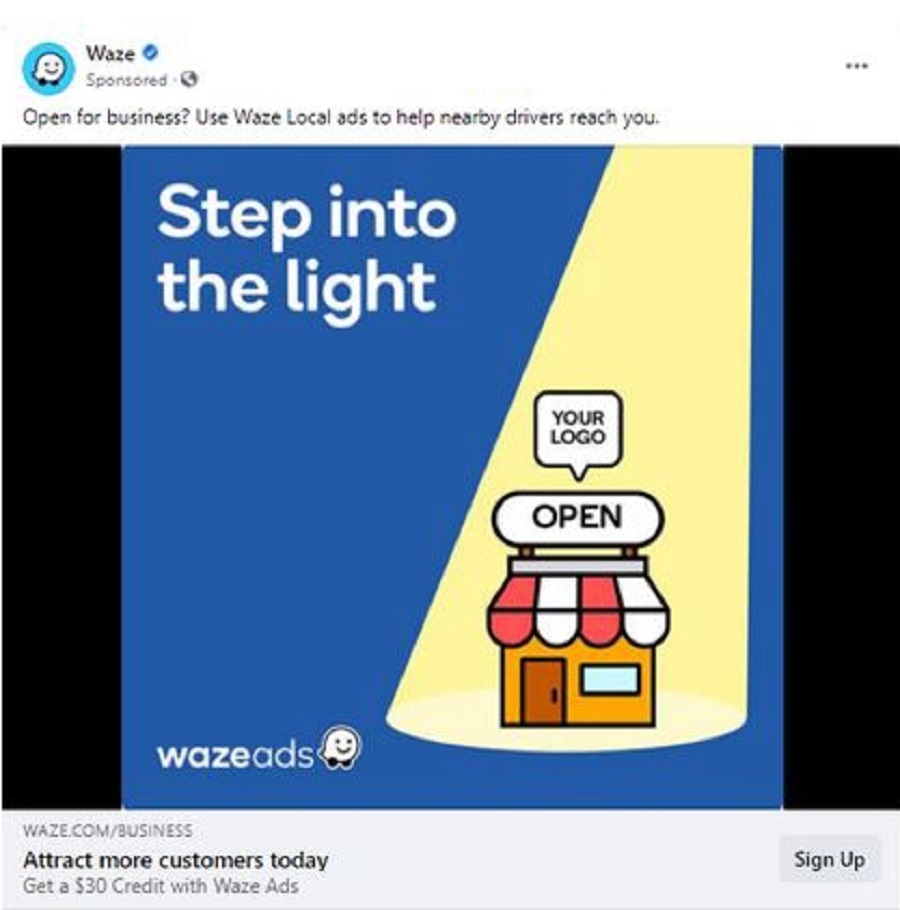Click the globe public-audience icon
900x910 pixels.
(189, 79)
